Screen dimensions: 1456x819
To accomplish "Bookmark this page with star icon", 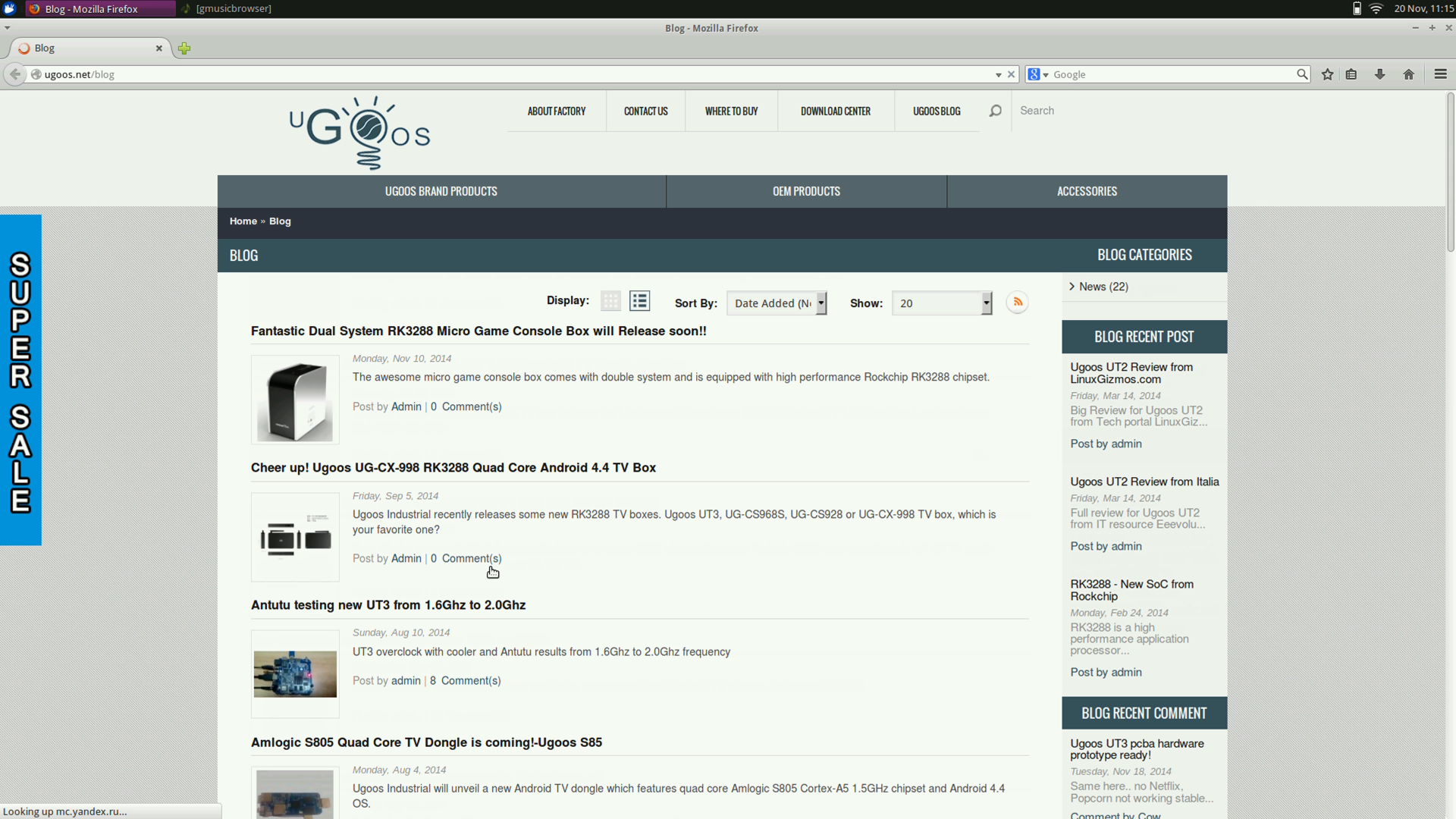I will coord(1327,74).
